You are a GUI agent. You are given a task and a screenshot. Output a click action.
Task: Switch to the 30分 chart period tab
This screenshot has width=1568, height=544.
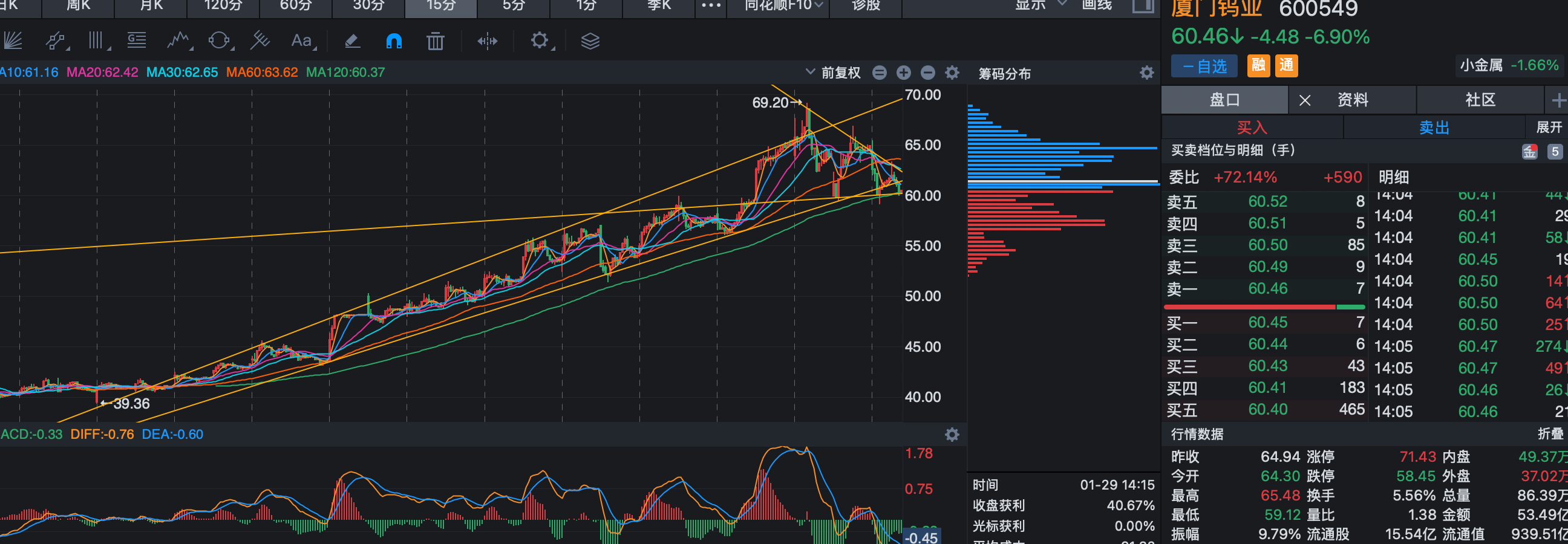(368, 6)
